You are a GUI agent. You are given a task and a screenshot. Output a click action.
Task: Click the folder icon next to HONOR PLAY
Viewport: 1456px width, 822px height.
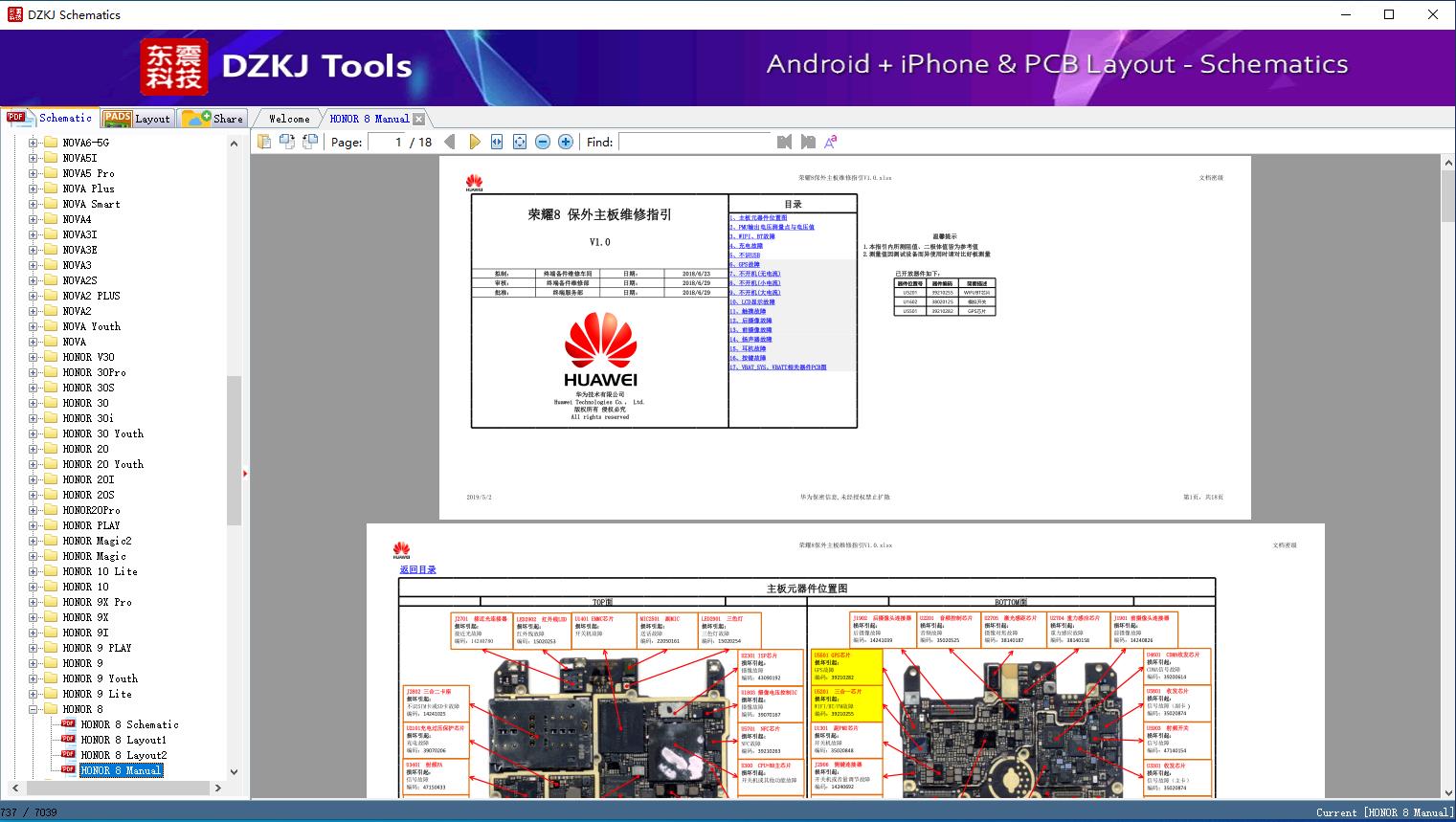[x=51, y=525]
